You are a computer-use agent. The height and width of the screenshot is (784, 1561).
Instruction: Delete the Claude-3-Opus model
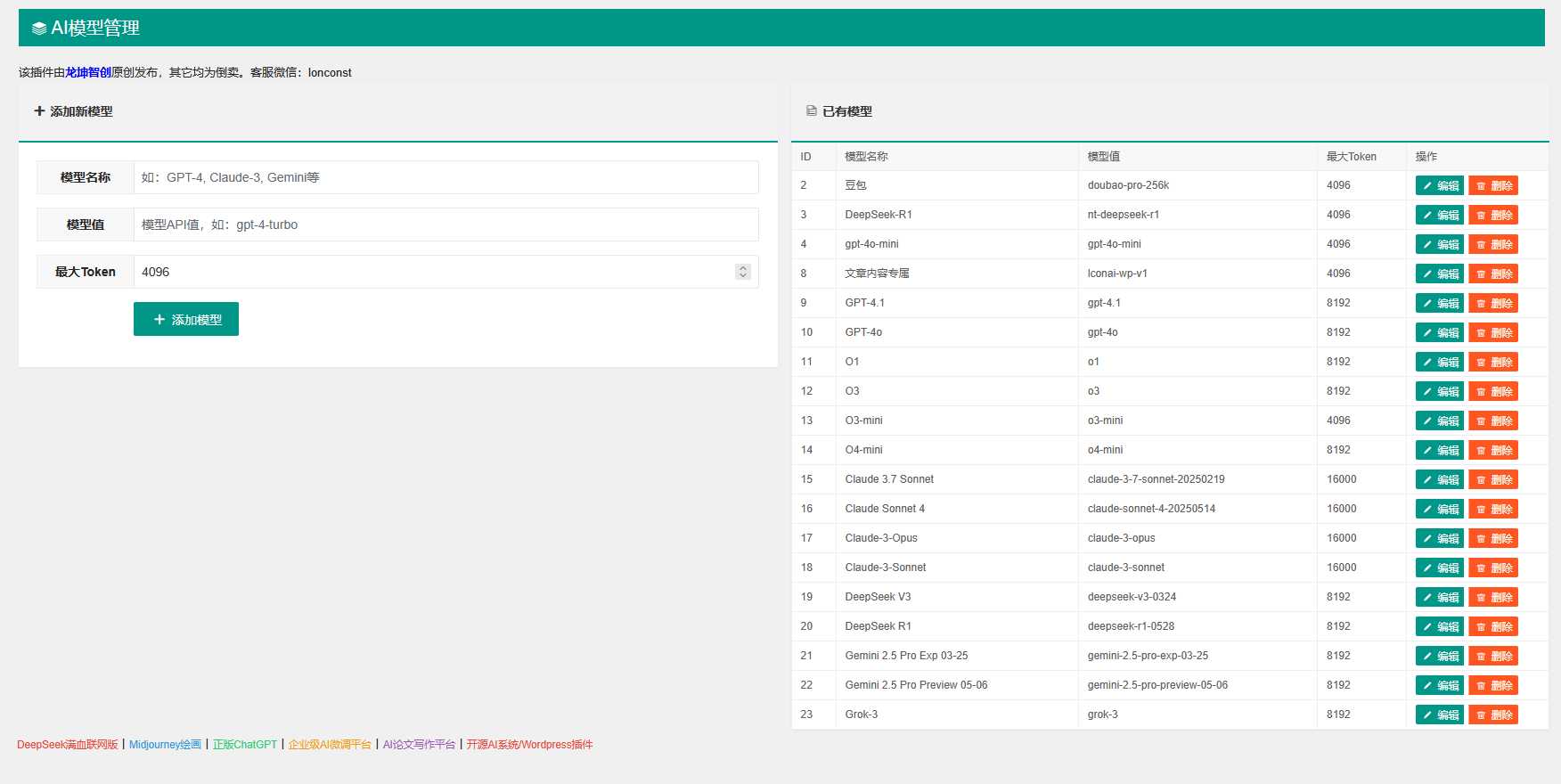coord(1492,538)
